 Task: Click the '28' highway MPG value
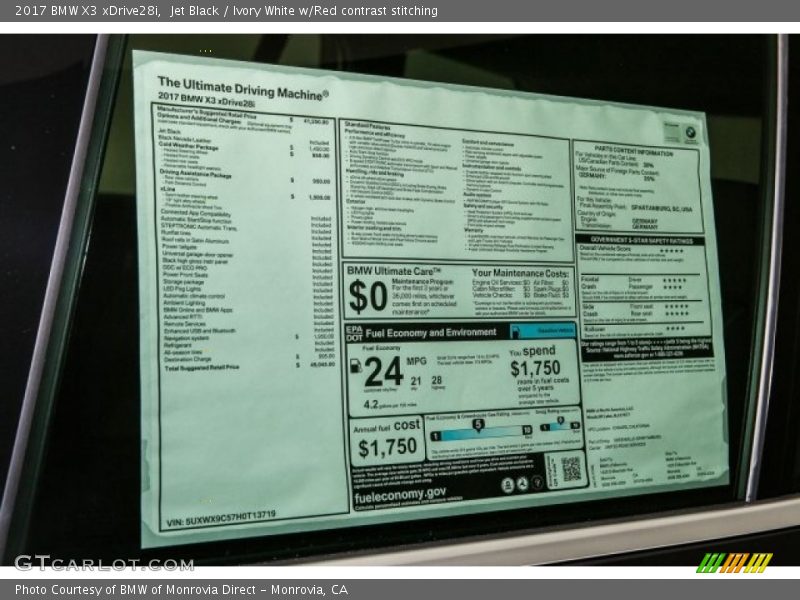tap(437, 380)
